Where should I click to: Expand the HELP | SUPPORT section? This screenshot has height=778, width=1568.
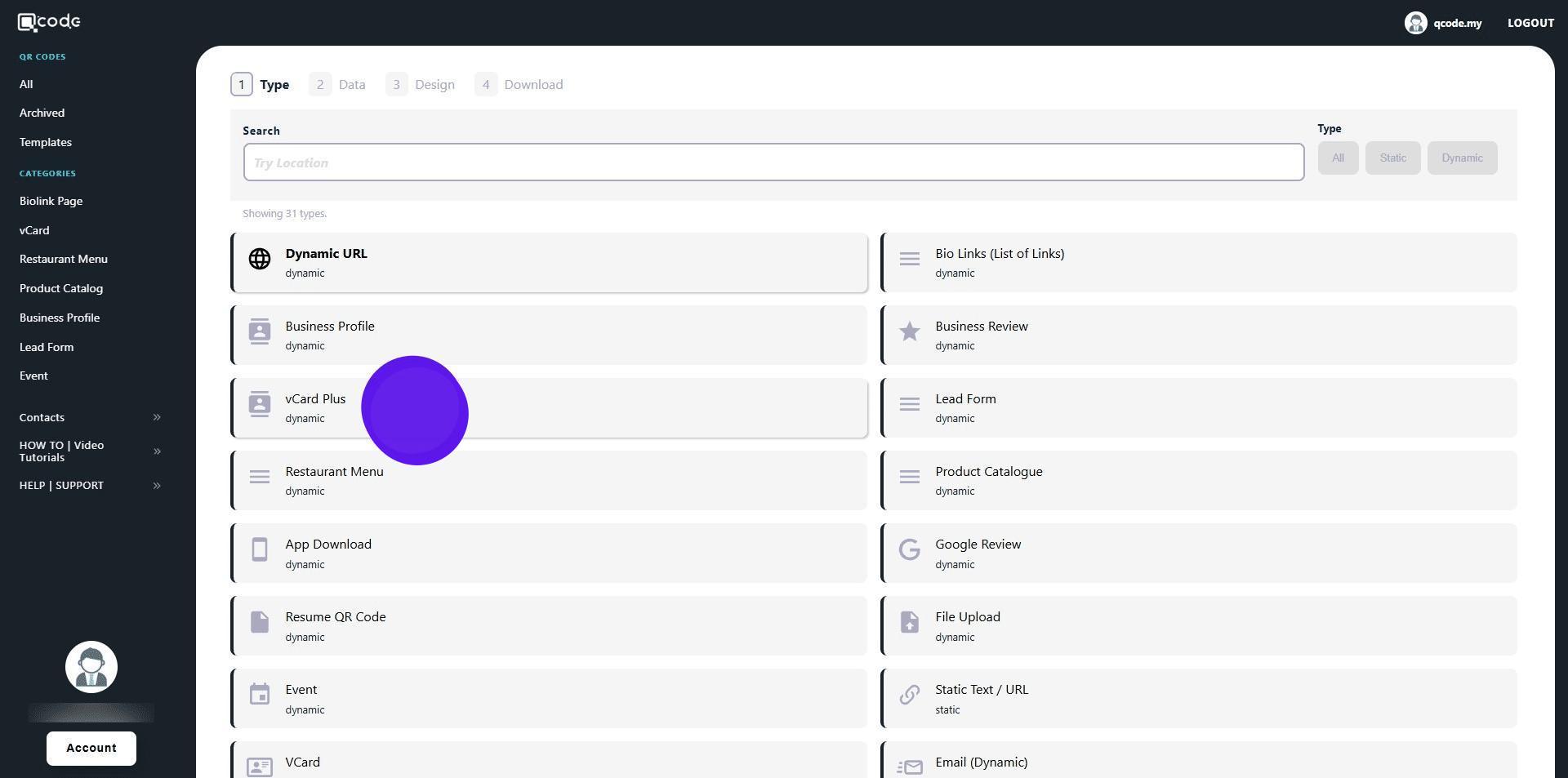click(x=157, y=486)
